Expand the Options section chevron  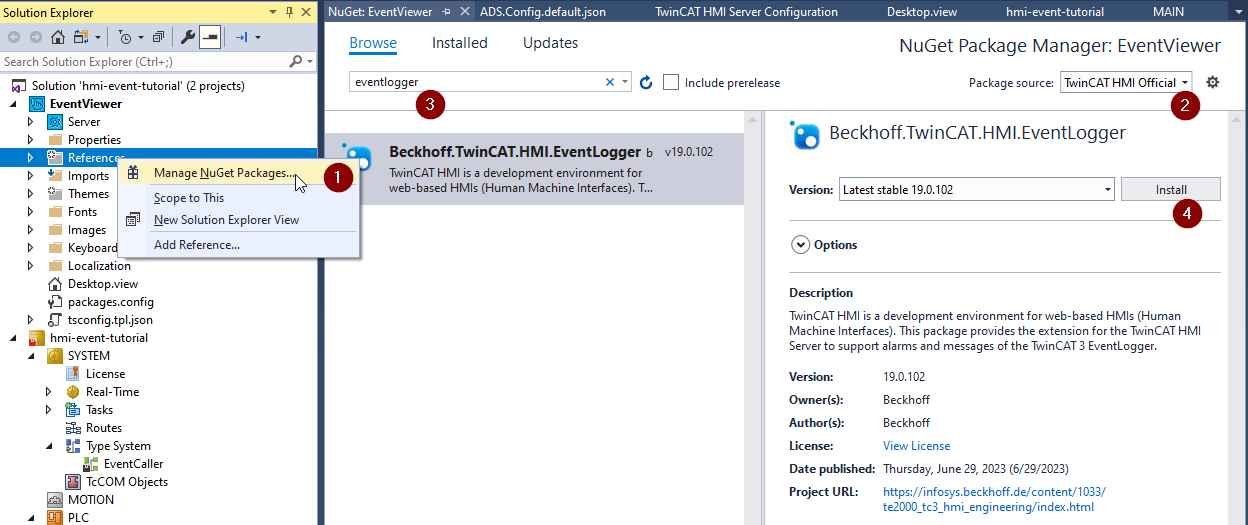800,244
